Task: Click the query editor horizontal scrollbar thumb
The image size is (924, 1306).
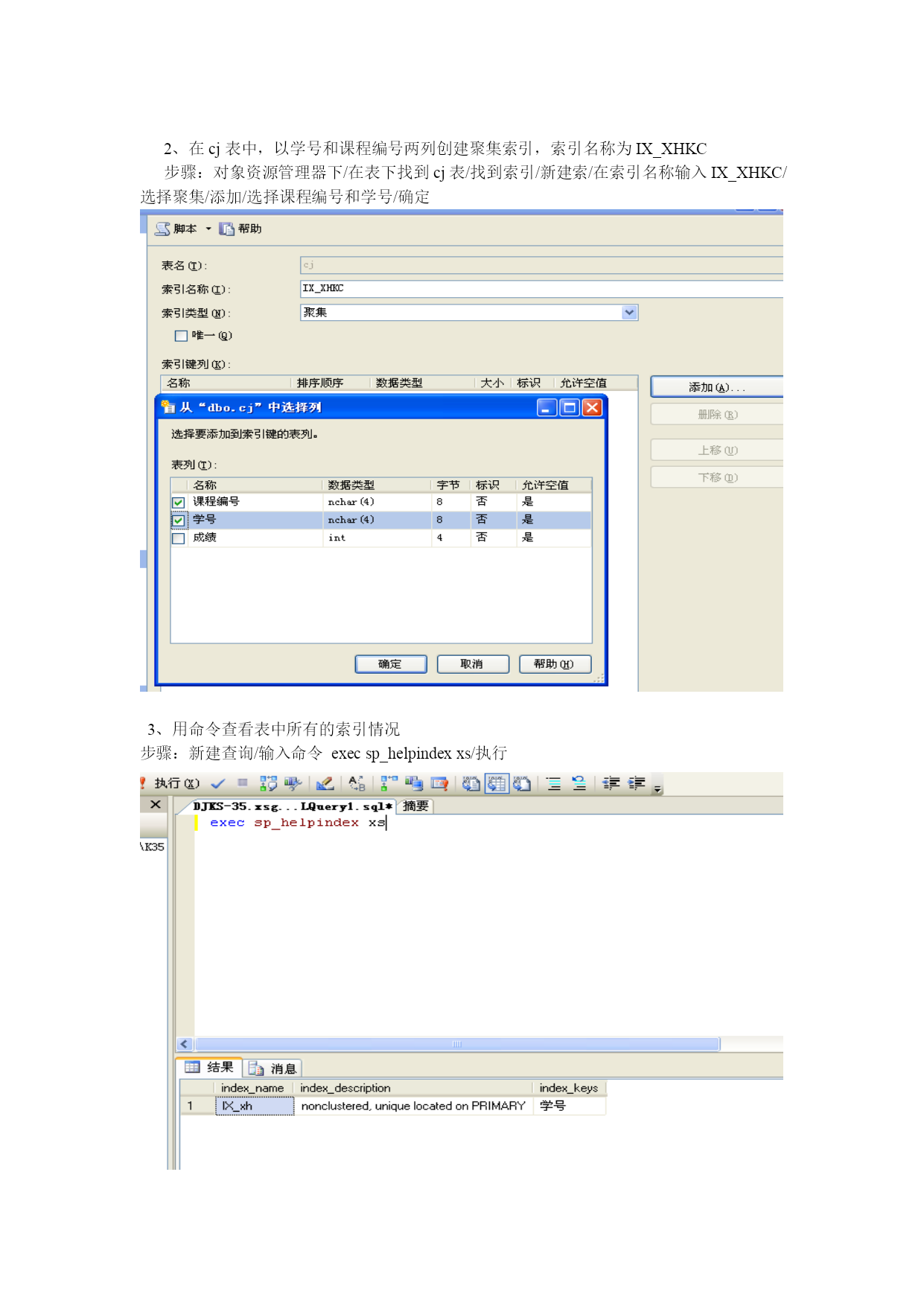Action: (x=457, y=1044)
